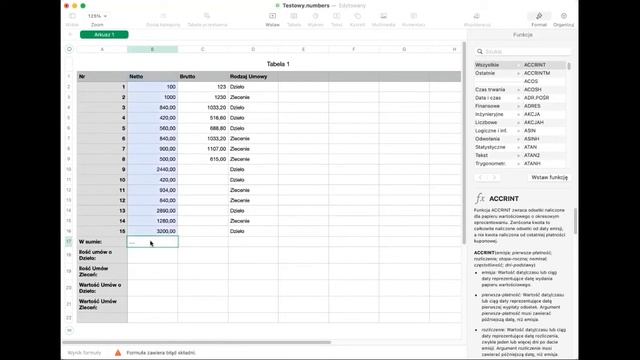Click the Współpracuj collaborate icon
Viewport: 640px width, 360px height.
coord(477,16)
